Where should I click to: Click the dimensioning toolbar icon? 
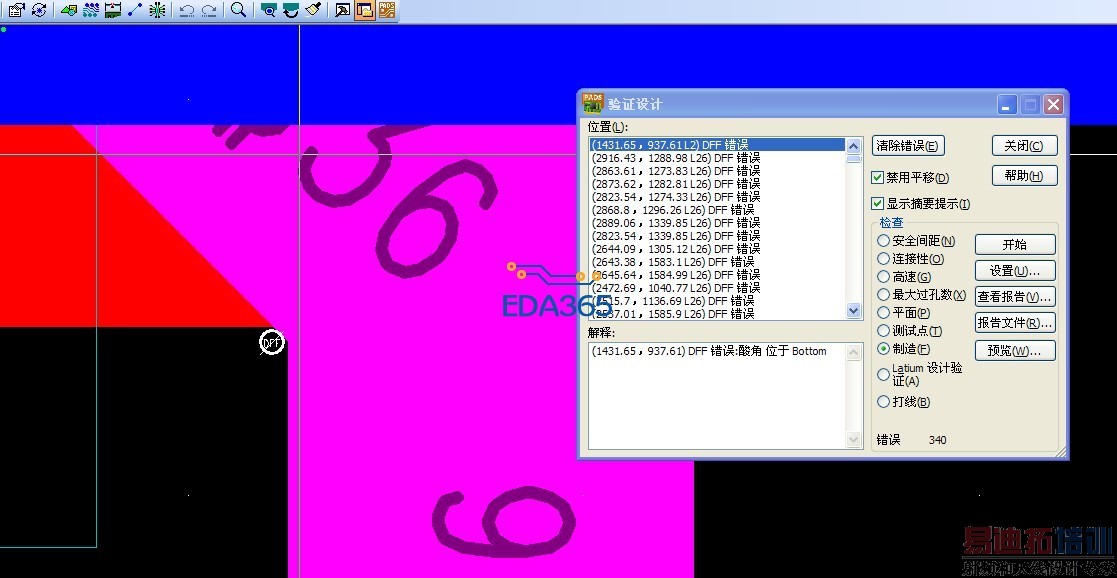113,10
